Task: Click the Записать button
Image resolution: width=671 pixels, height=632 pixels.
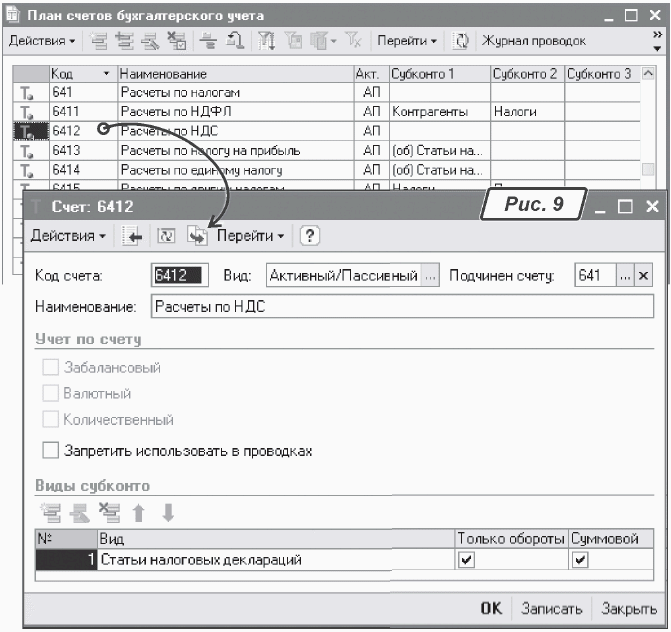Action: pyautogui.click(x=549, y=609)
